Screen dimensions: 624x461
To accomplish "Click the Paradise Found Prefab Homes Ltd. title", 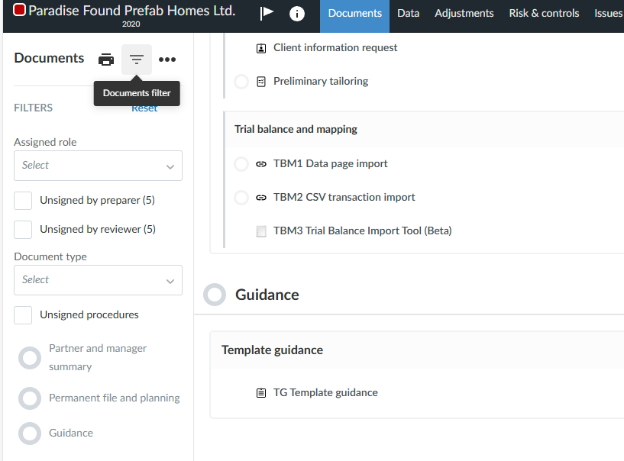I will tap(132, 10).
